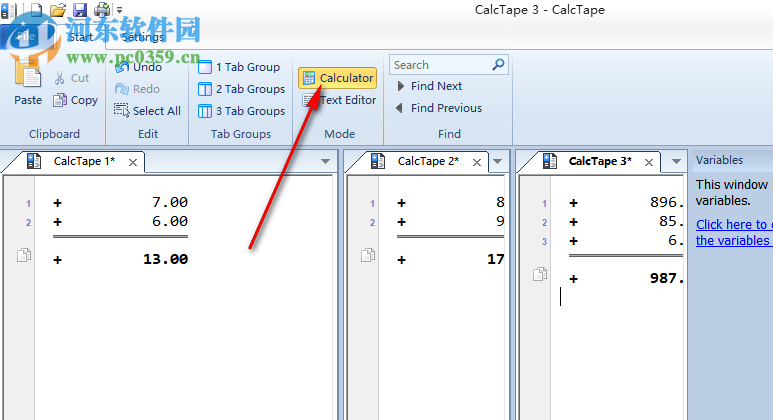
Task: Switch to the Start ribbon tab
Action: (x=80, y=37)
